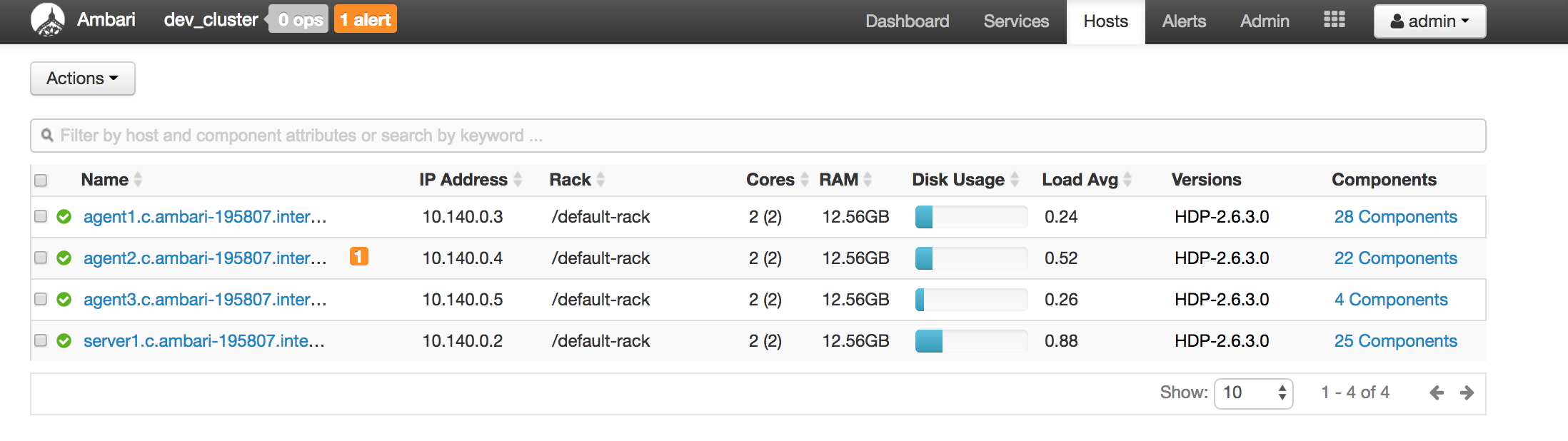Open the Actions dropdown
Screen dimensions: 1568x441
tap(82, 78)
